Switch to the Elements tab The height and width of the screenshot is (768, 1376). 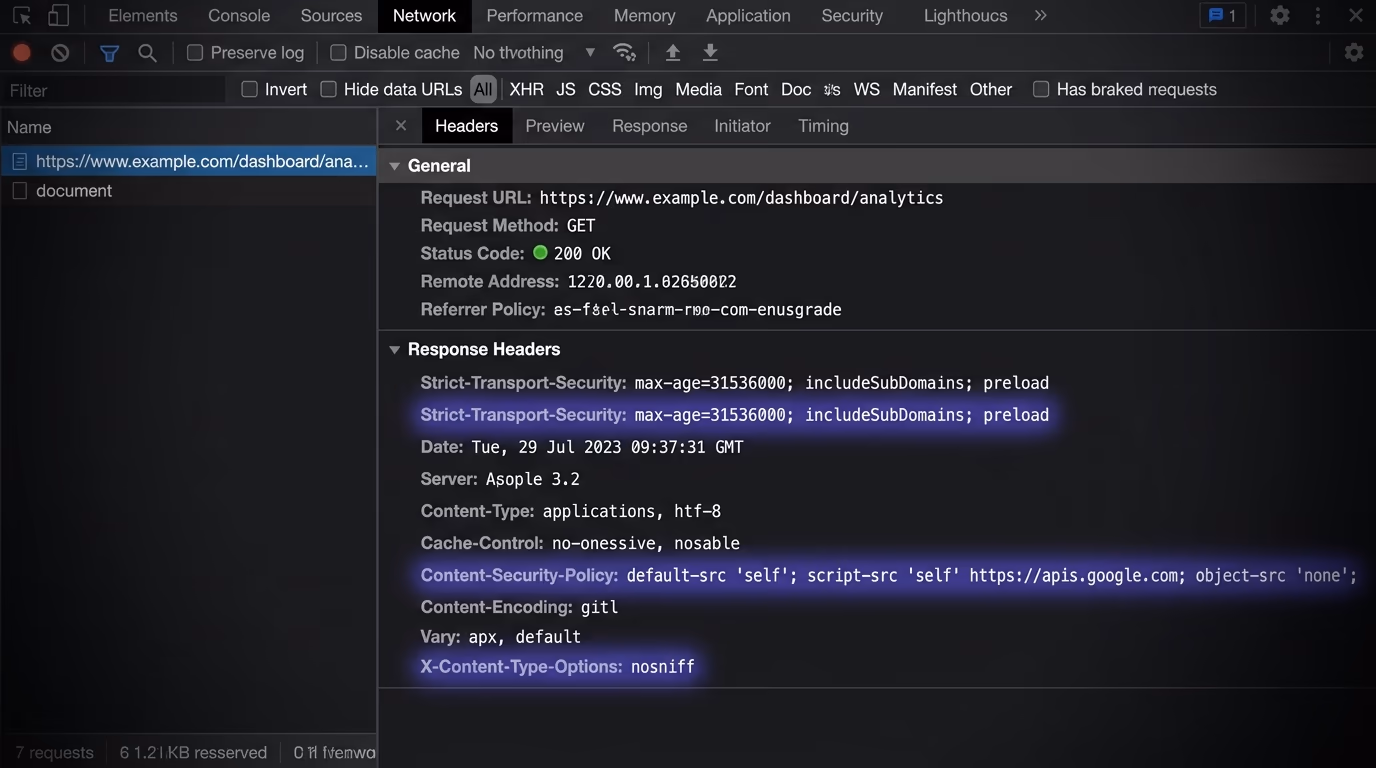point(143,16)
